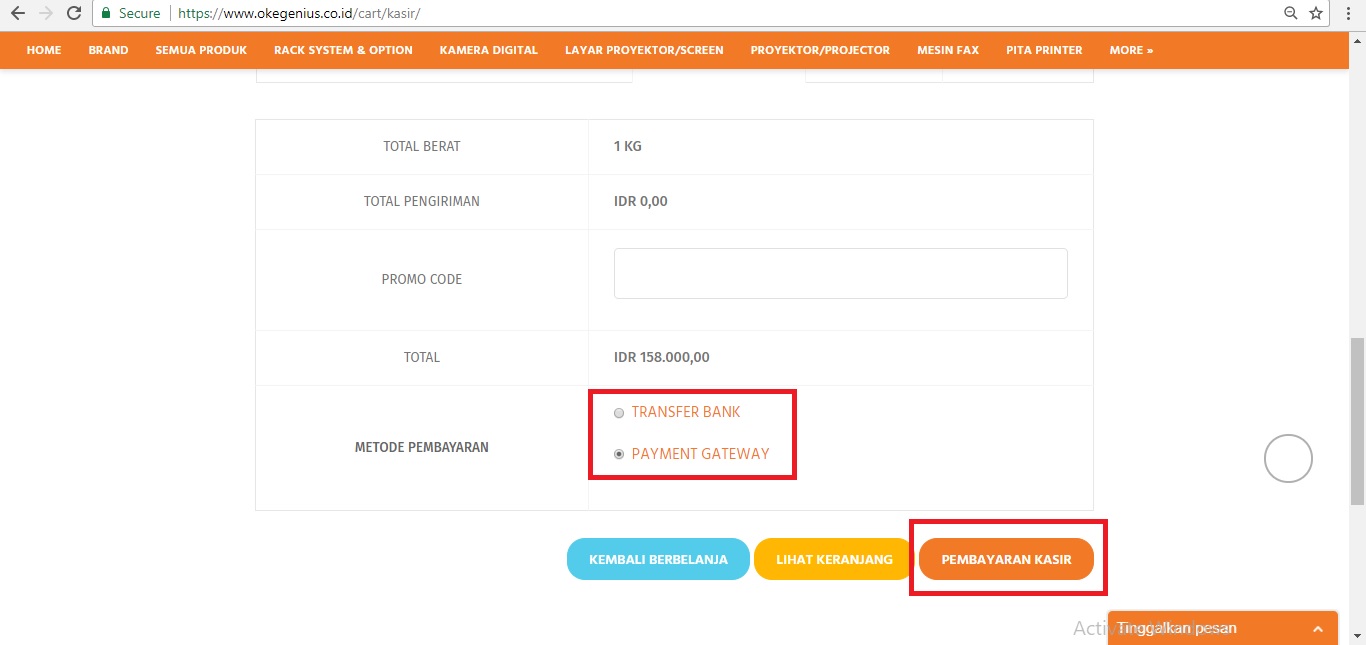This screenshot has width=1366, height=645.
Task: Click the browser forward arrow
Action: (45, 14)
